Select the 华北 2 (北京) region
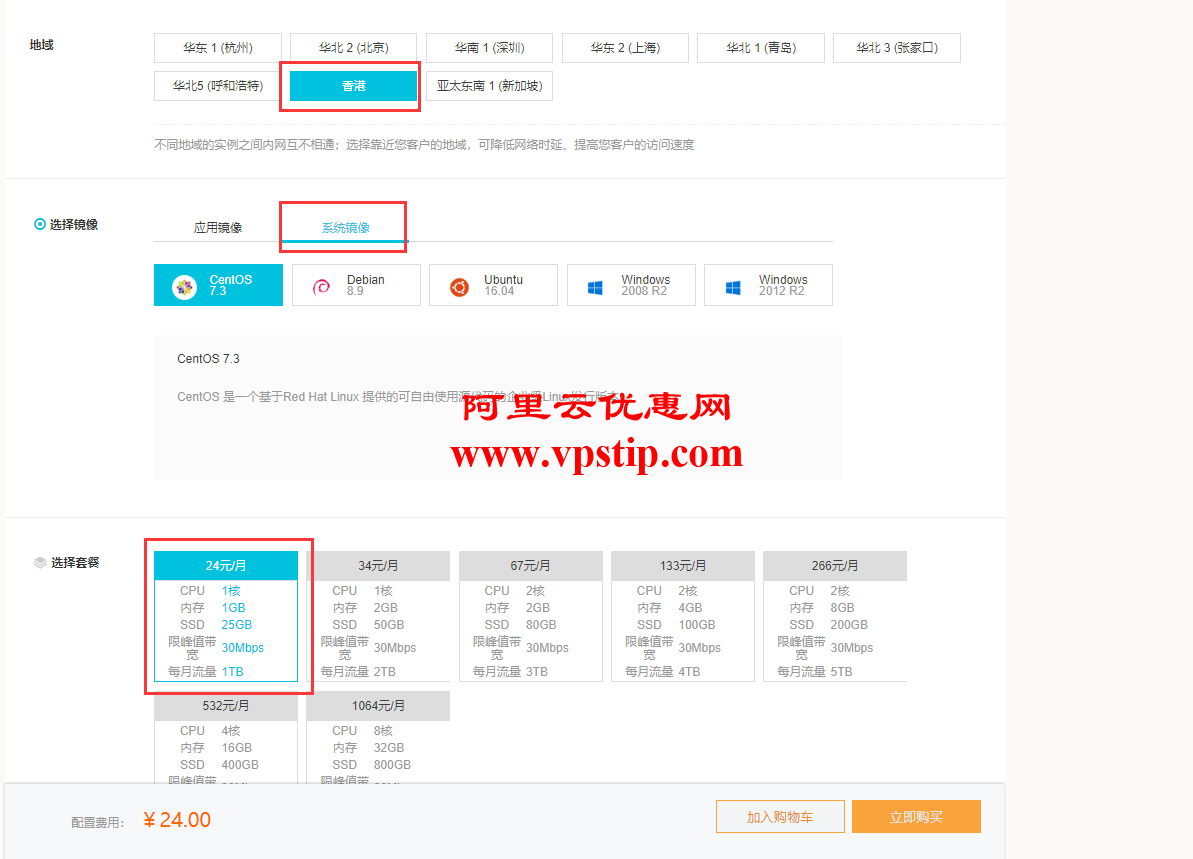Image resolution: width=1193 pixels, height=859 pixels. [353, 48]
